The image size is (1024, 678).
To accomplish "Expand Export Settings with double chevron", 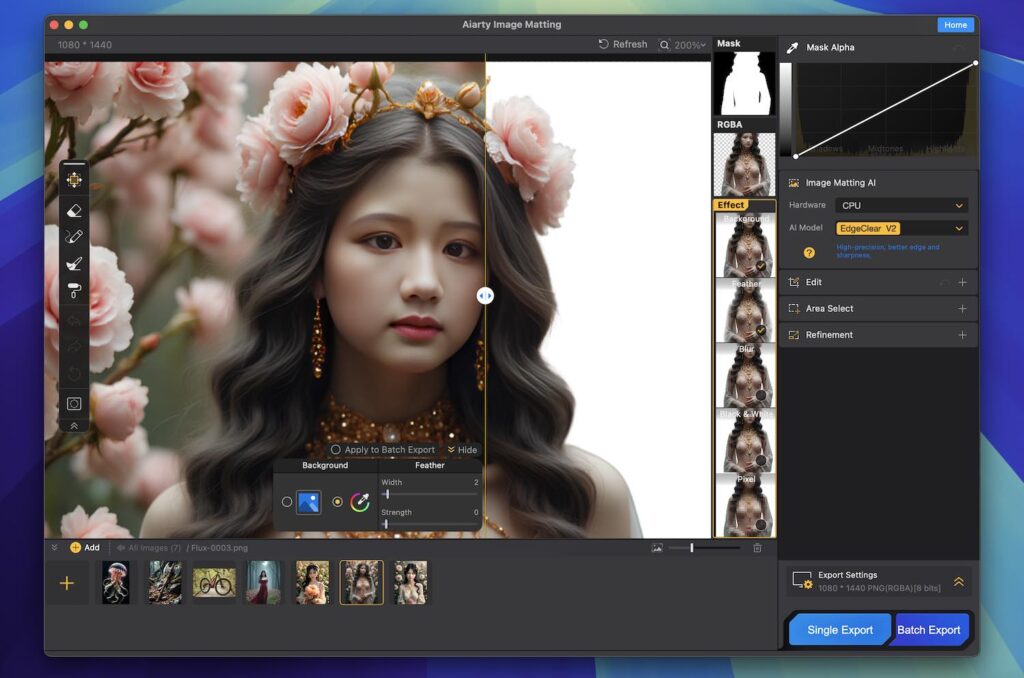I will click(x=959, y=581).
